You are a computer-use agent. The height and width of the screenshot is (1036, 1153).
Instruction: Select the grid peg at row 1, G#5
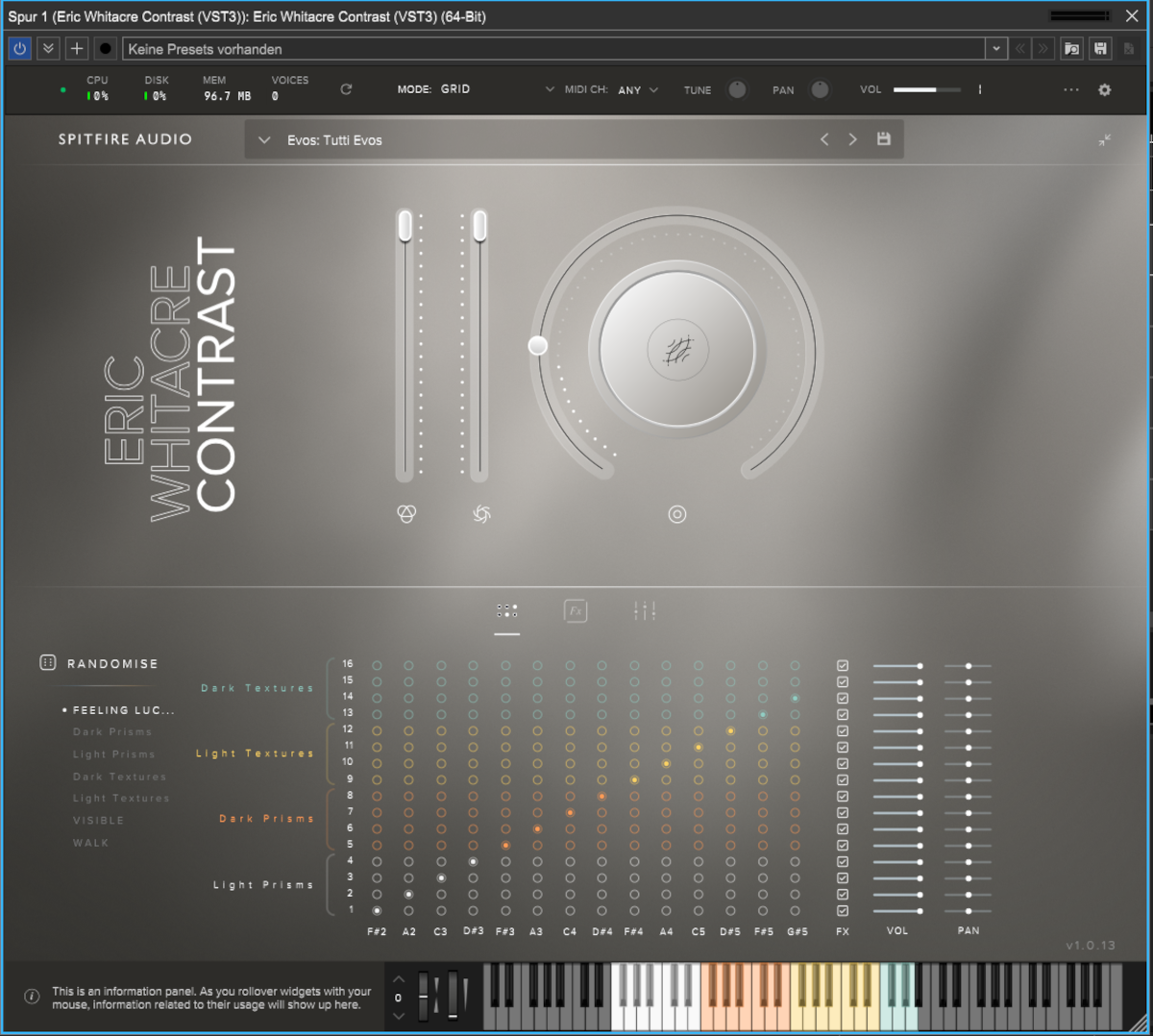795,910
